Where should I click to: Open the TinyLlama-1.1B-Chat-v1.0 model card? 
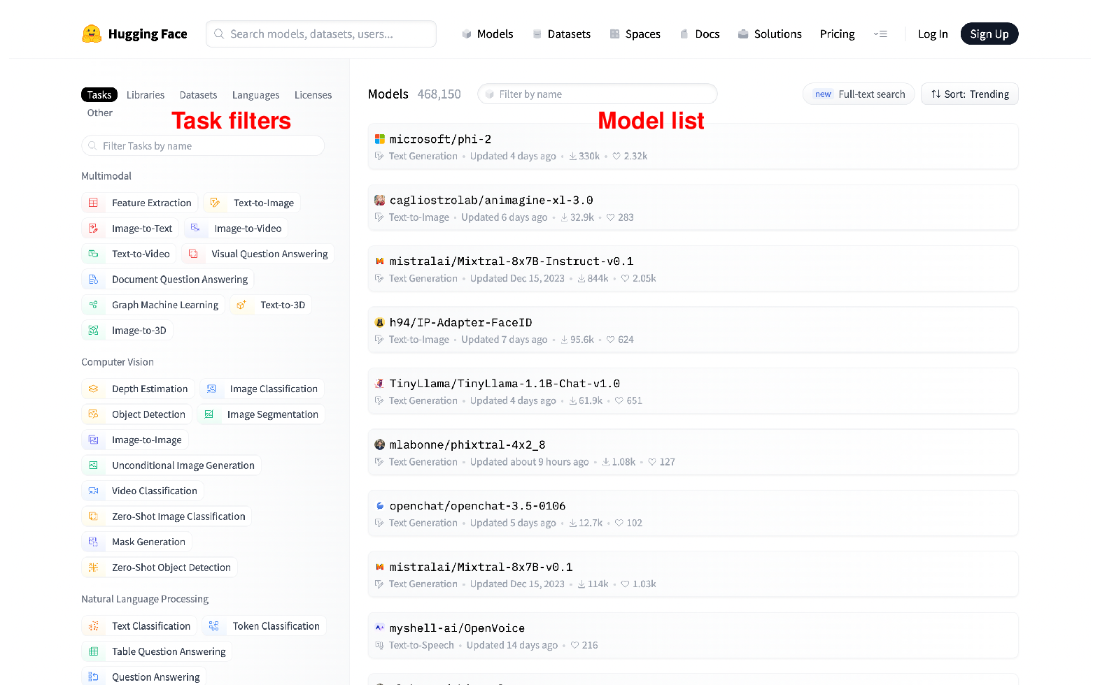(x=692, y=391)
